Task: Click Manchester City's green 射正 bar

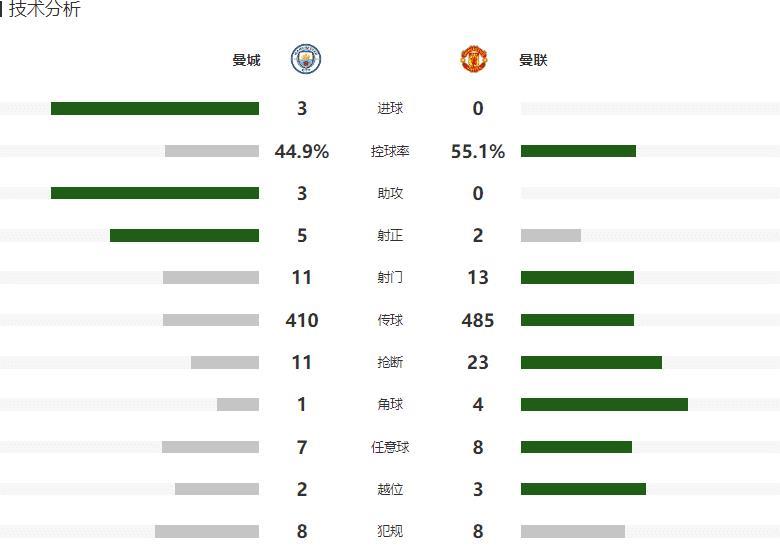Action: [184, 235]
